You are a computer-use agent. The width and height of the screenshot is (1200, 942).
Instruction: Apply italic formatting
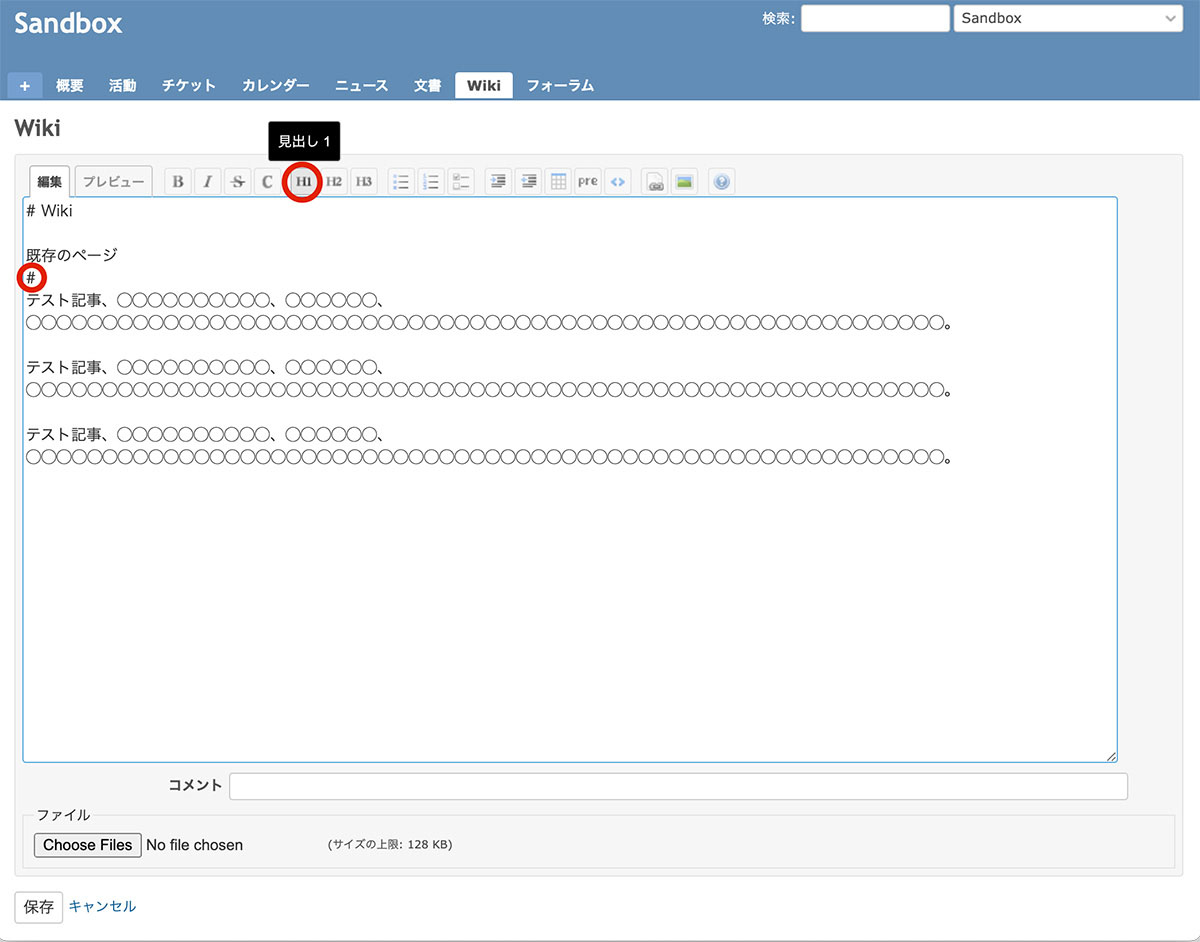tap(208, 182)
